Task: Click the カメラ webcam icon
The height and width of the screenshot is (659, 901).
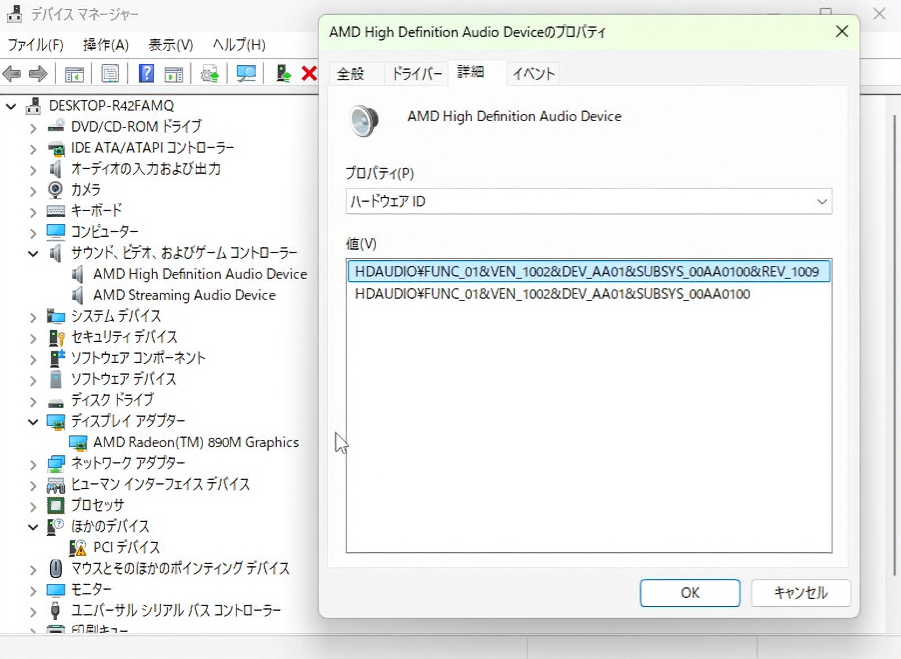Action: (55, 190)
